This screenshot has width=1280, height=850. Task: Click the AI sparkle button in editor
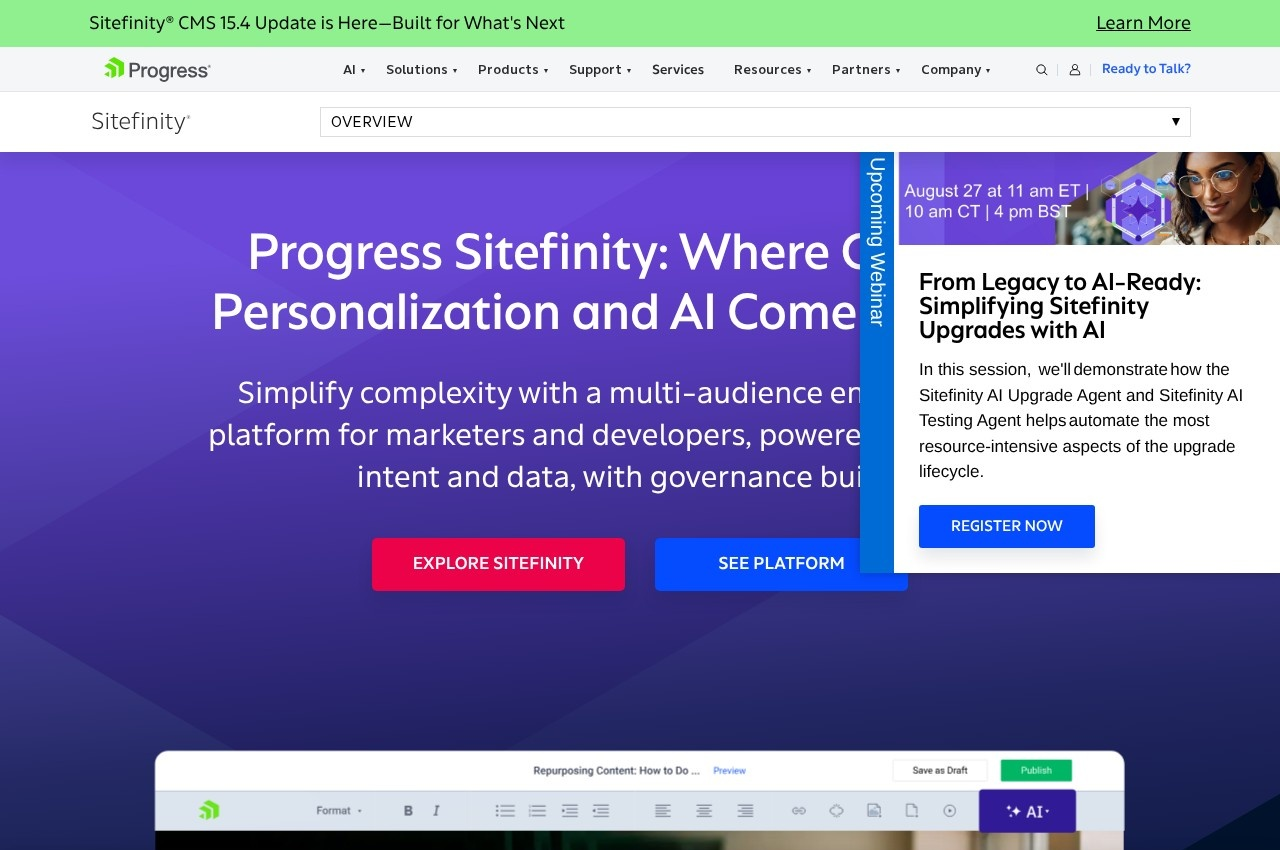1027,811
